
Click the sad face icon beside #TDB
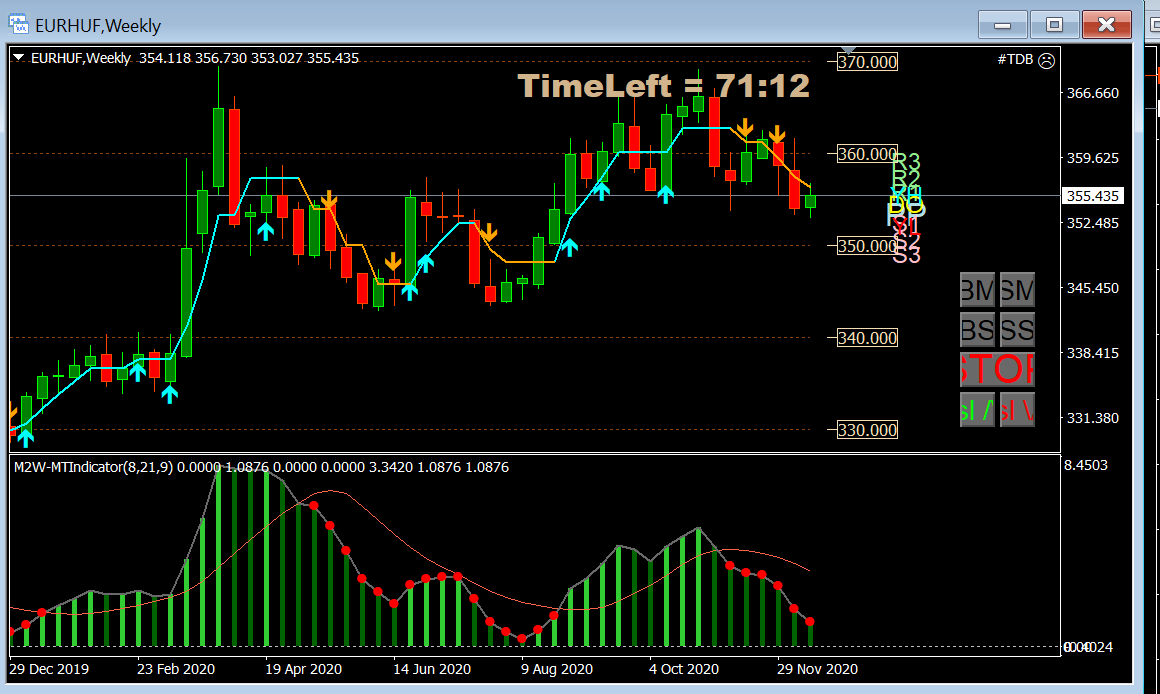tap(1046, 60)
